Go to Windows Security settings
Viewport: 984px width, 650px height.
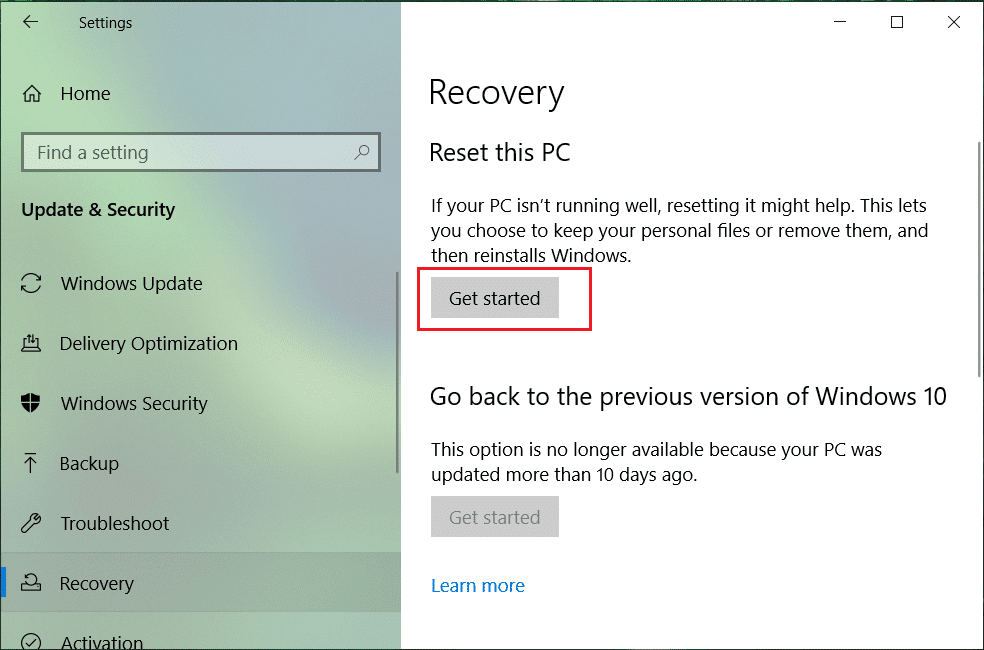coord(134,404)
